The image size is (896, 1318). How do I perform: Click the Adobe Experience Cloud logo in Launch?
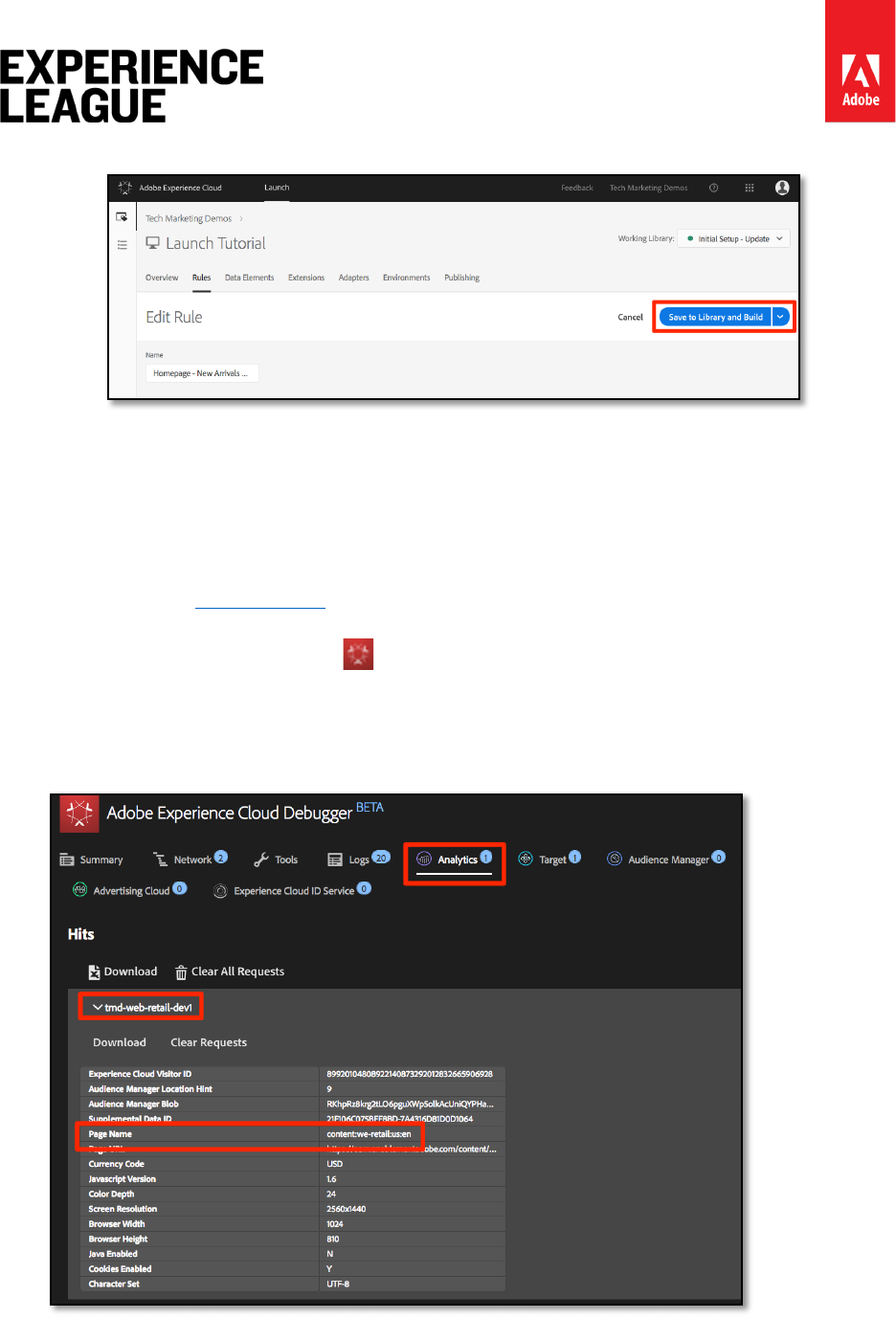point(124,188)
